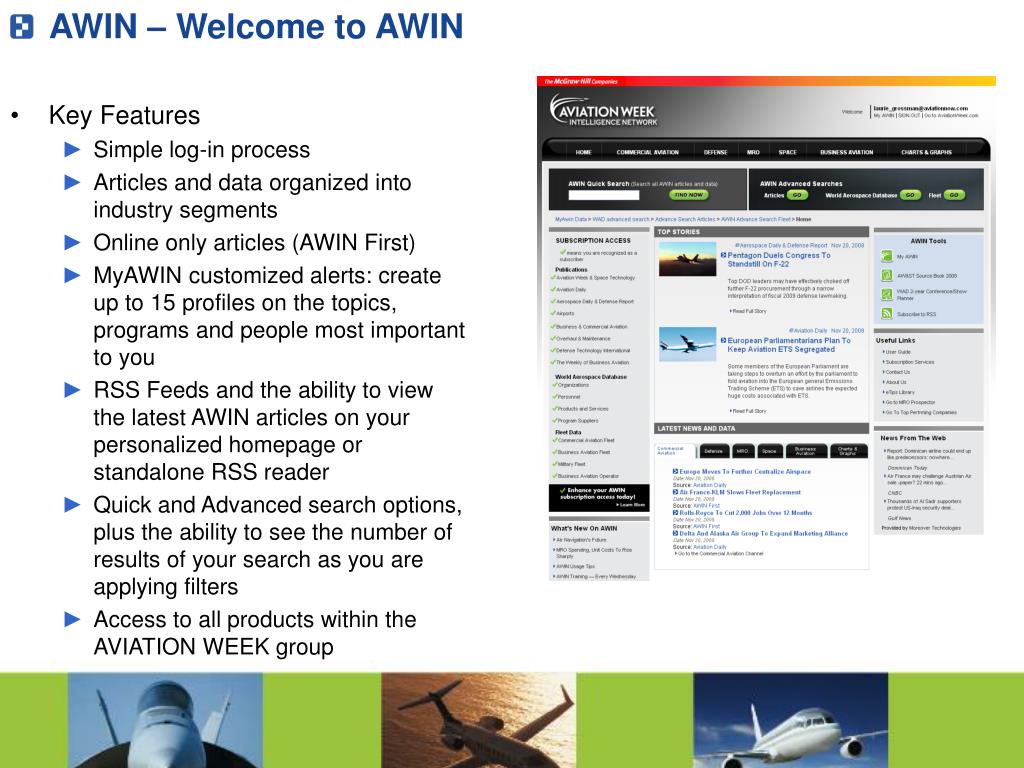The image size is (1024, 768).
Task: Open the F-22 fighter jet story thumbnail
Action: click(x=688, y=259)
